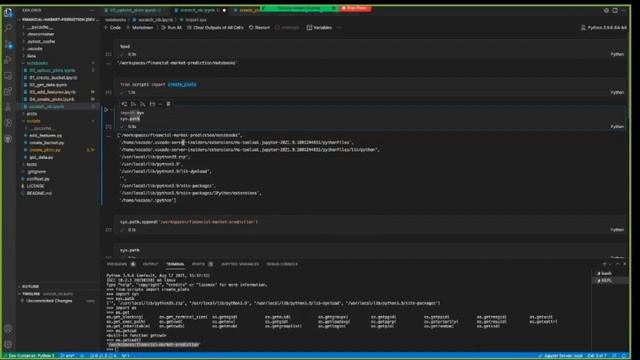Expand the .vscode folder
Screen dimensions: 640x360
tap(35, 49)
